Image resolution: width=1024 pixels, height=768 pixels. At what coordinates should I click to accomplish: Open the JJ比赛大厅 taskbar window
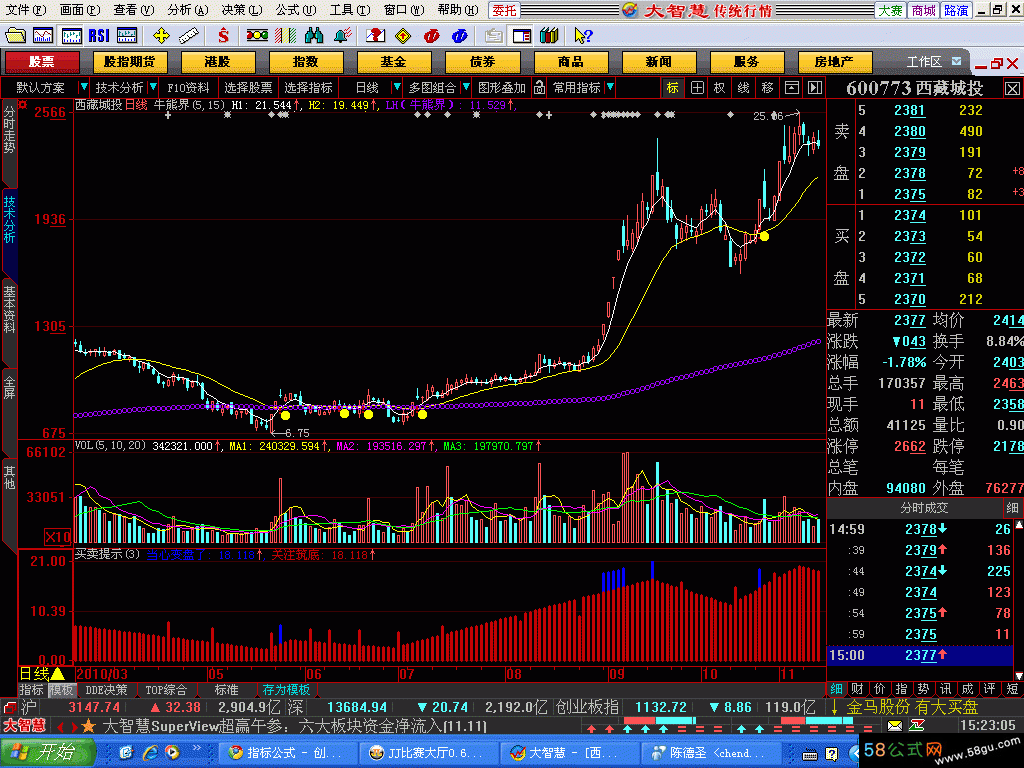[x=428, y=753]
